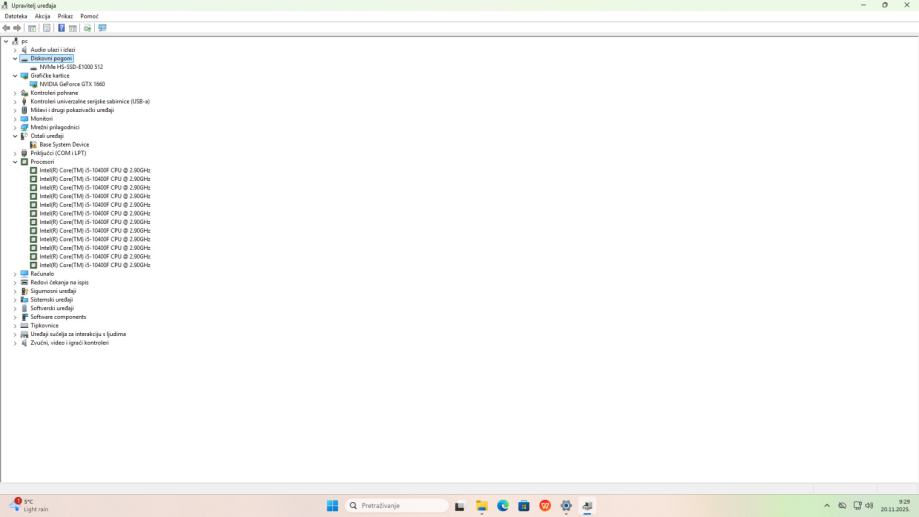Open the Windows Start button
The width and height of the screenshot is (919, 517).
click(332, 506)
